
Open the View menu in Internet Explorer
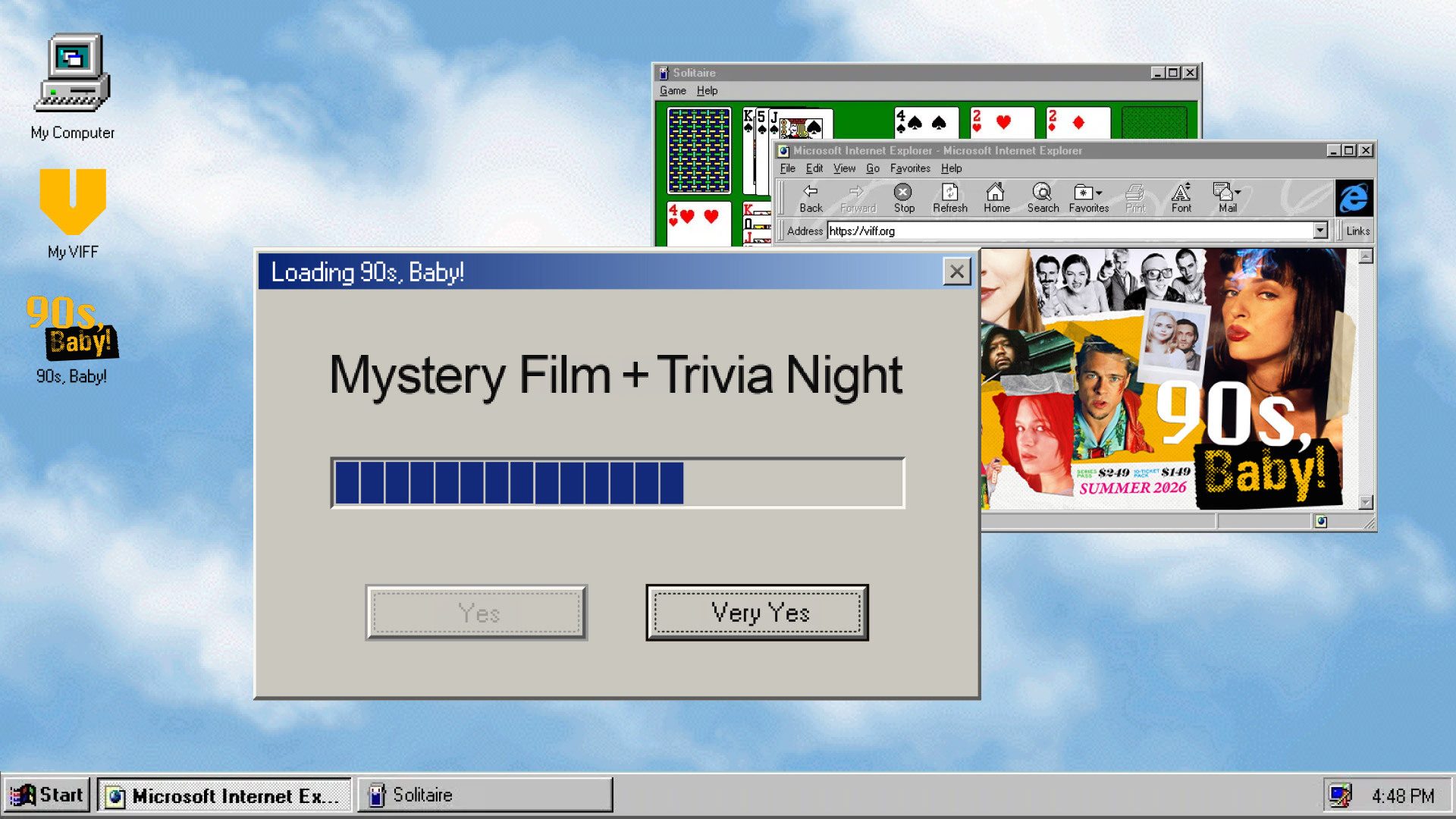(x=844, y=169)
